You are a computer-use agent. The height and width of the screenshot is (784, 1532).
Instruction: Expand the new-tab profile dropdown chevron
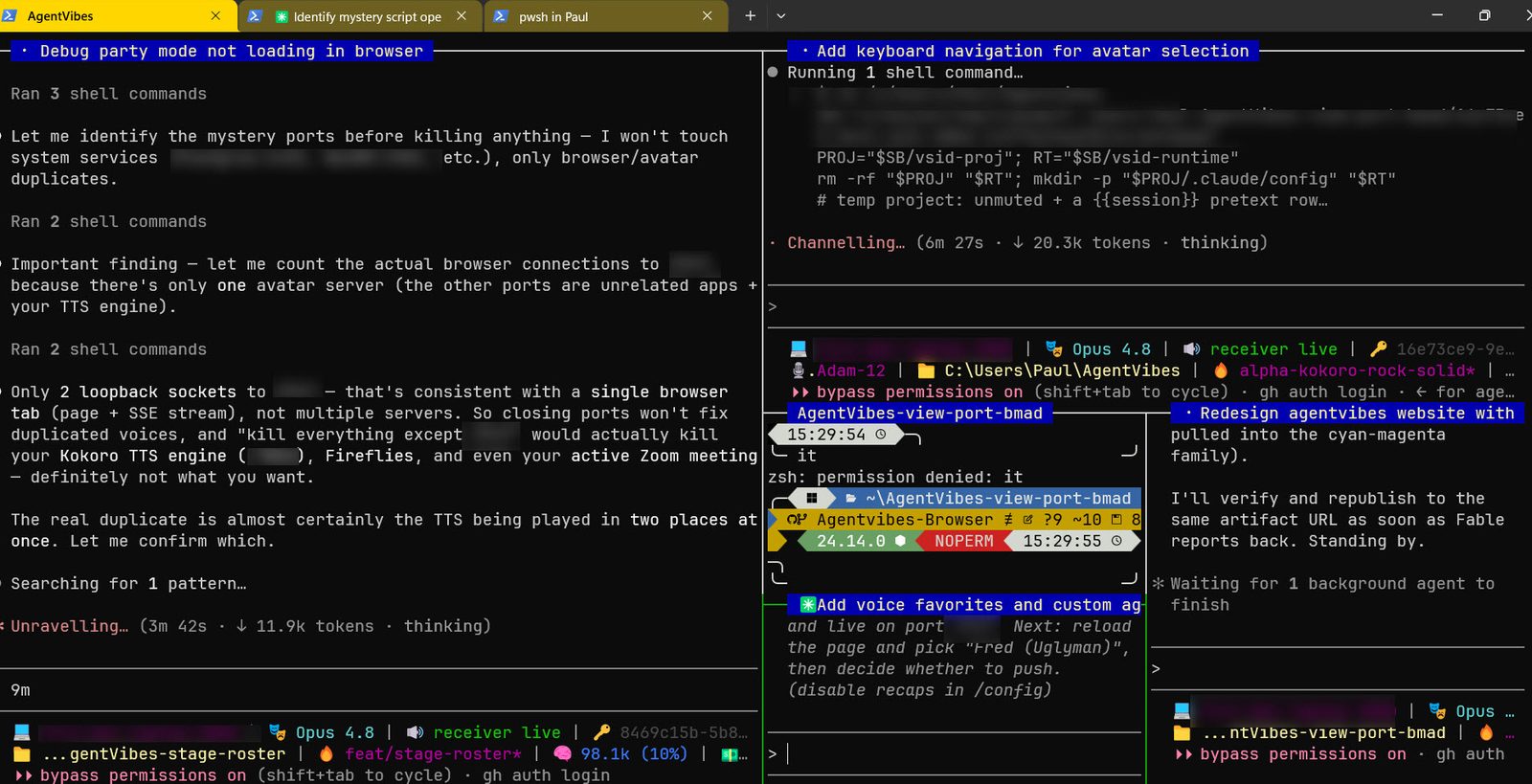pos(781,16)
